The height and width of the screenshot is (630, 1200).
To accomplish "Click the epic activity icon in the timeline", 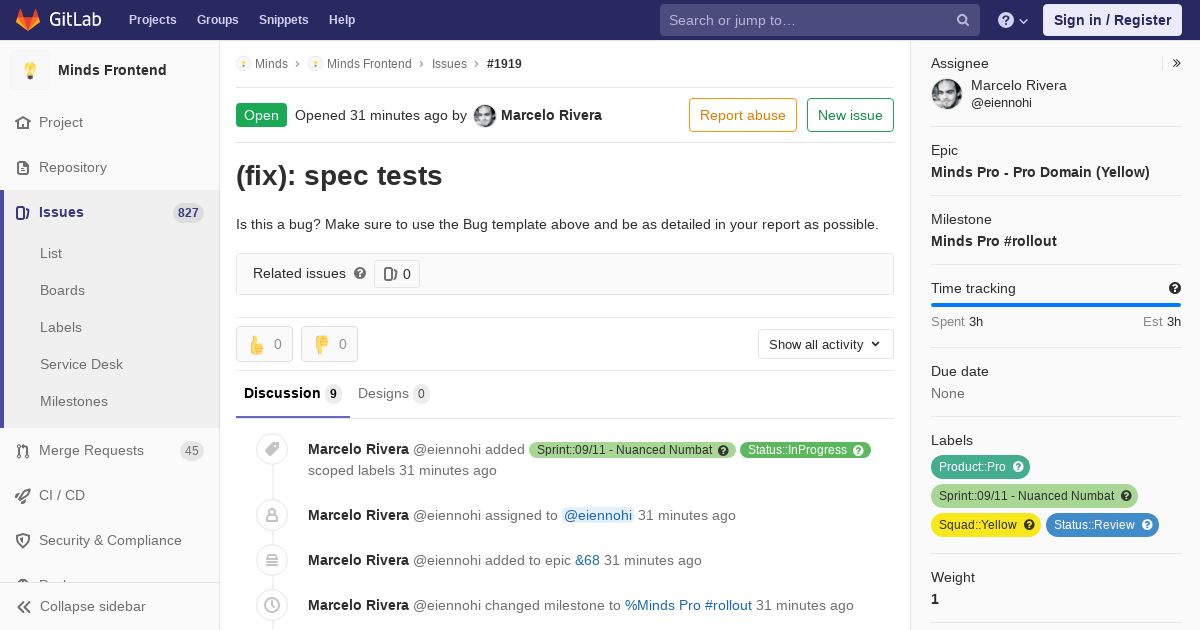I will pyautogui.click(x=272, y=560).
